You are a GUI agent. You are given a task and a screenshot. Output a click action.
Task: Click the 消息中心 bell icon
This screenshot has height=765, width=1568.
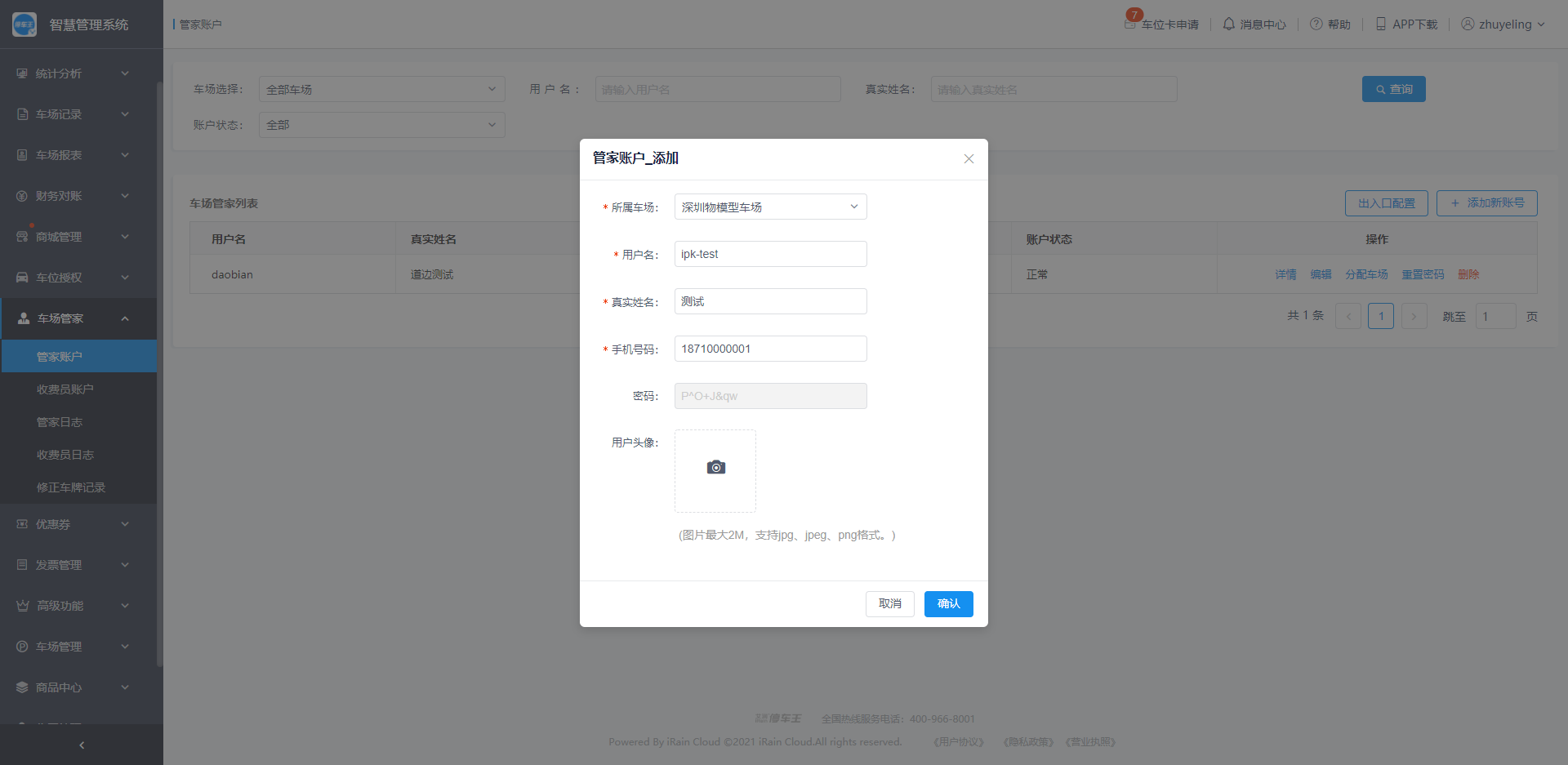pyautogui.click(x=1228, y=24)
